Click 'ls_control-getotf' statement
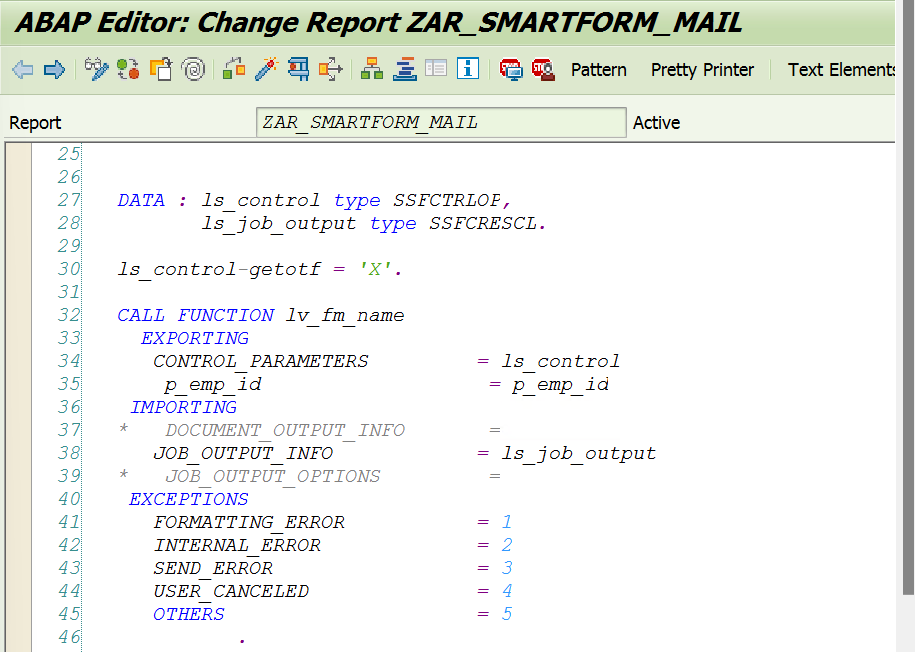 219,270
